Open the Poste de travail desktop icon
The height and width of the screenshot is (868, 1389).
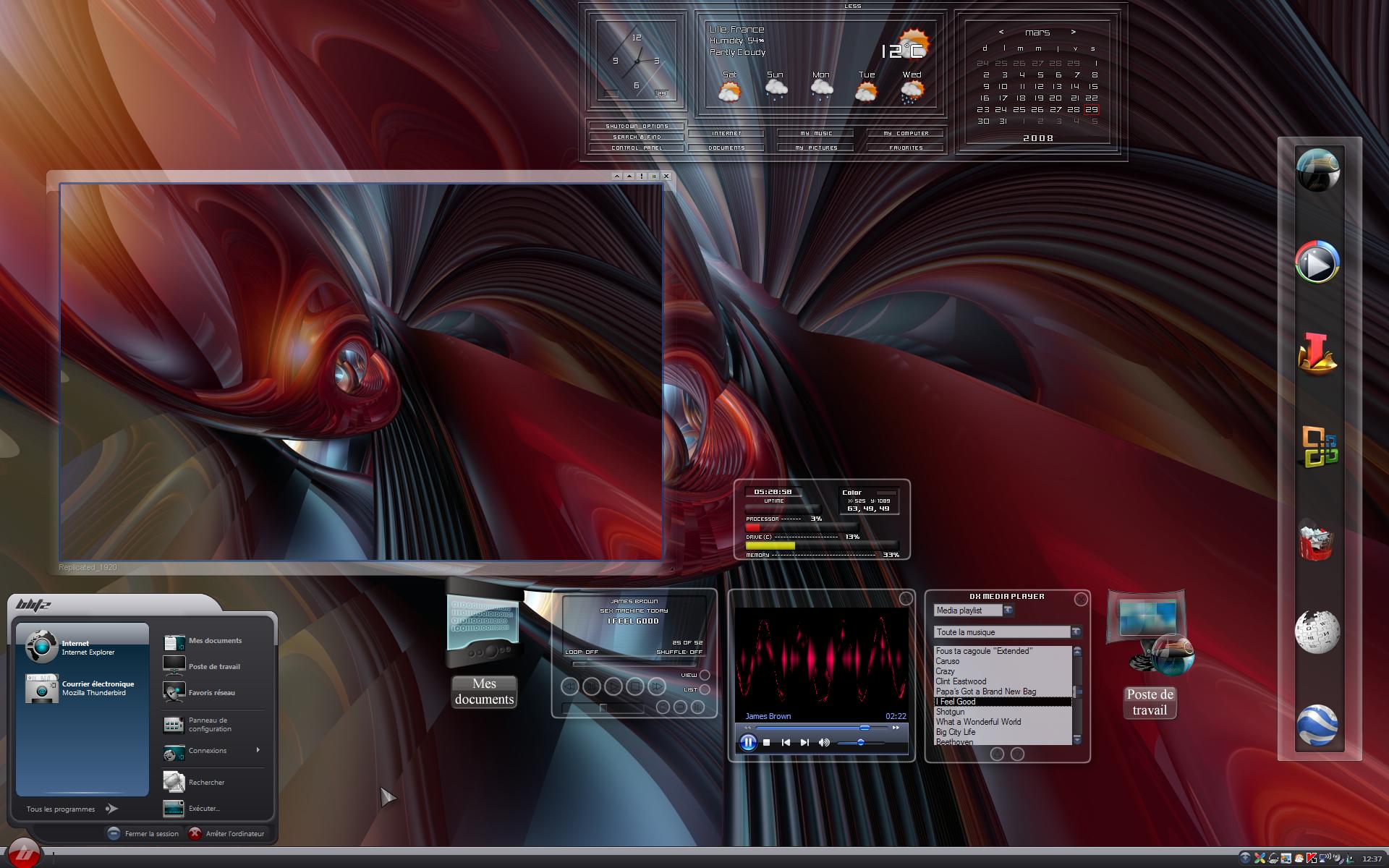click(x=1150, y=655)
